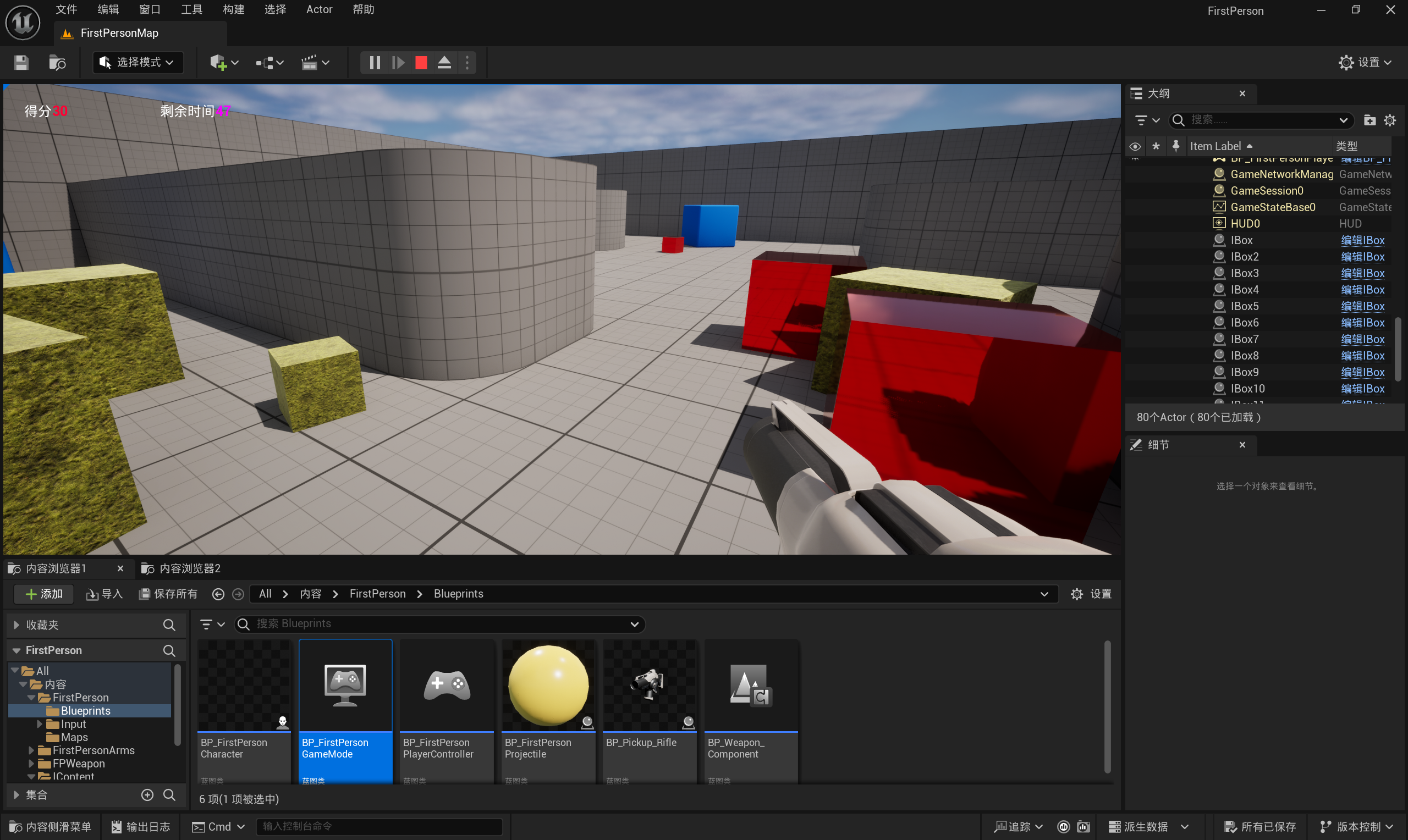Image resolution: width=1408 pixels, height=840 pixels.
Task: Stop the play session
Action: point(421,62)
